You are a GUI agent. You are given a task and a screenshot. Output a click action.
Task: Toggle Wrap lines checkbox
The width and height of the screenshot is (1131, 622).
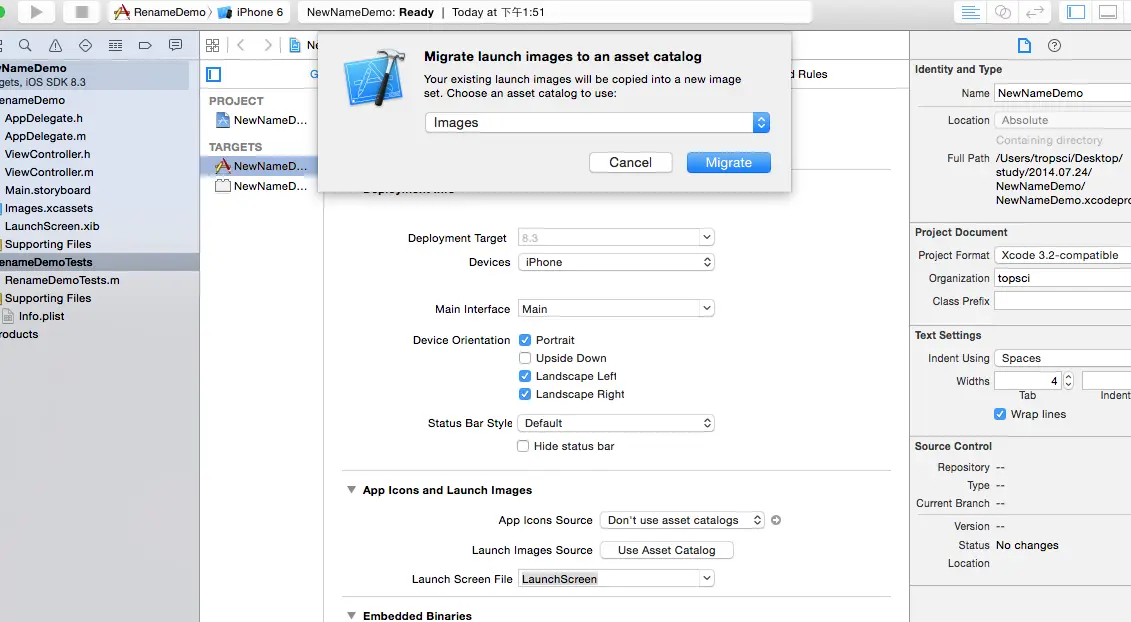pyautogui.click(x=1000, y=414)
